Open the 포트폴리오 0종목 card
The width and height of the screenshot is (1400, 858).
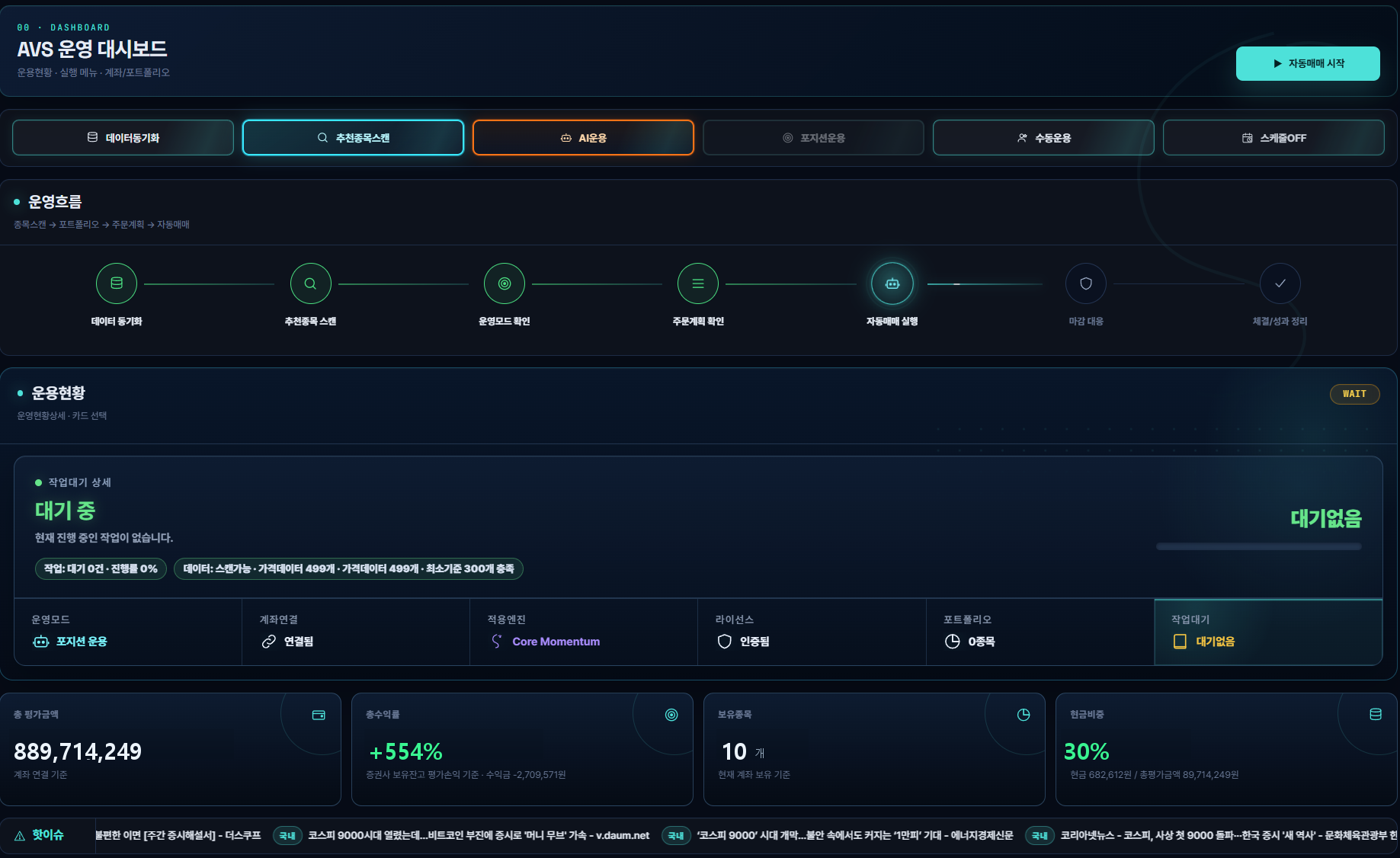tap(1040, 632)
